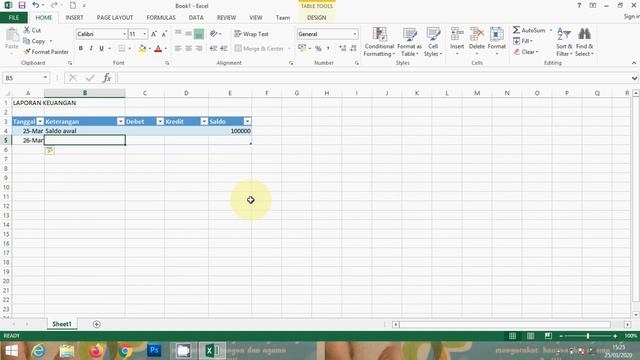Activate Format Painter

click(46, 52)
